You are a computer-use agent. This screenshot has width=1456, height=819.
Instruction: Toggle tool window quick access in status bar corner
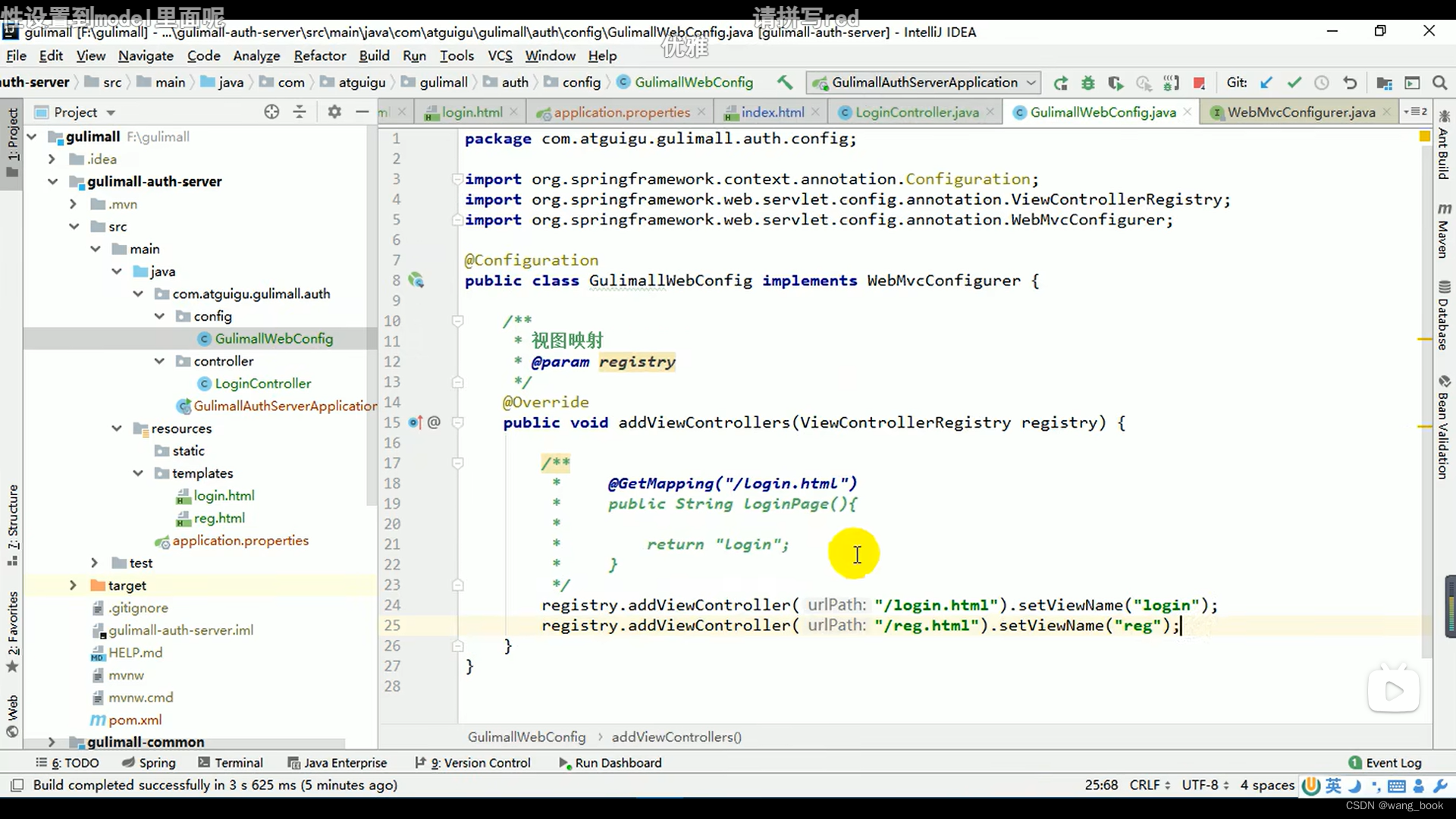tap(17, 785)
